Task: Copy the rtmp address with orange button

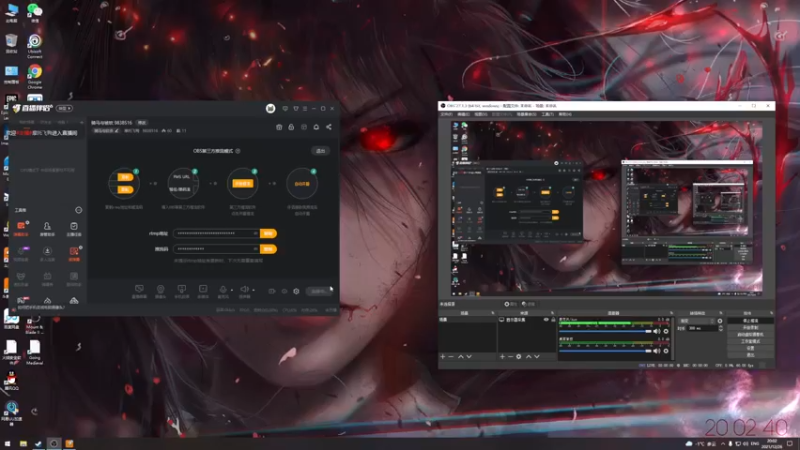Action: (268, 233)
